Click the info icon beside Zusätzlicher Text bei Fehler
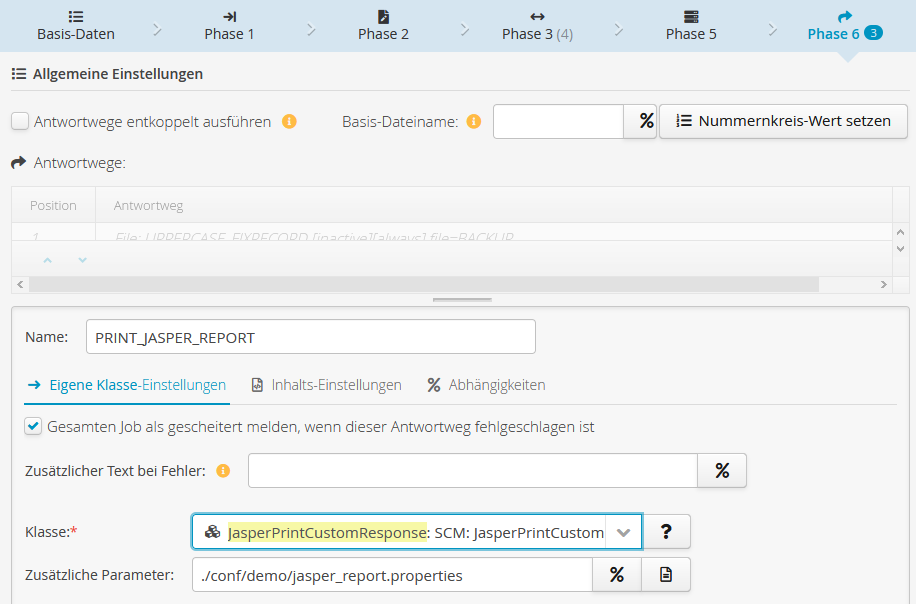Viewport: 916px width, 604px height. 223,471
